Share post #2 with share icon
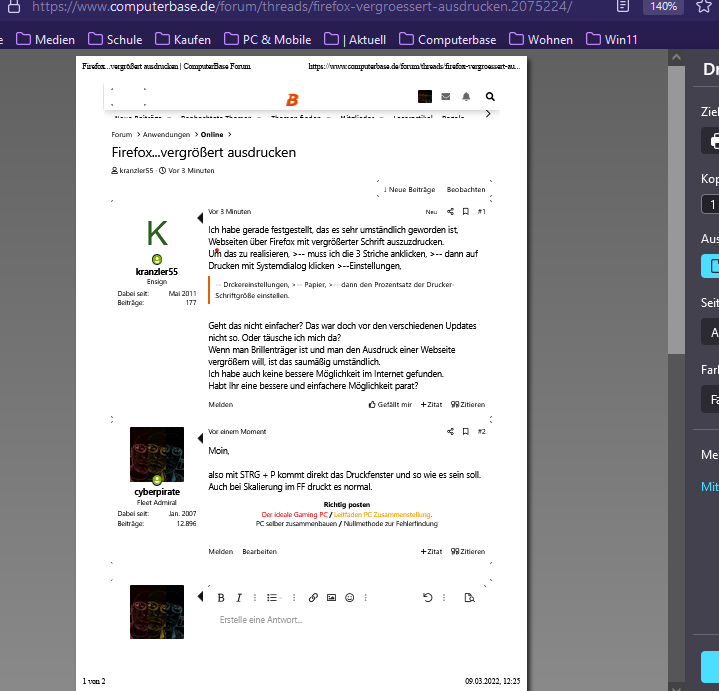This screenshot has width=719, height=691. (450, 431)
